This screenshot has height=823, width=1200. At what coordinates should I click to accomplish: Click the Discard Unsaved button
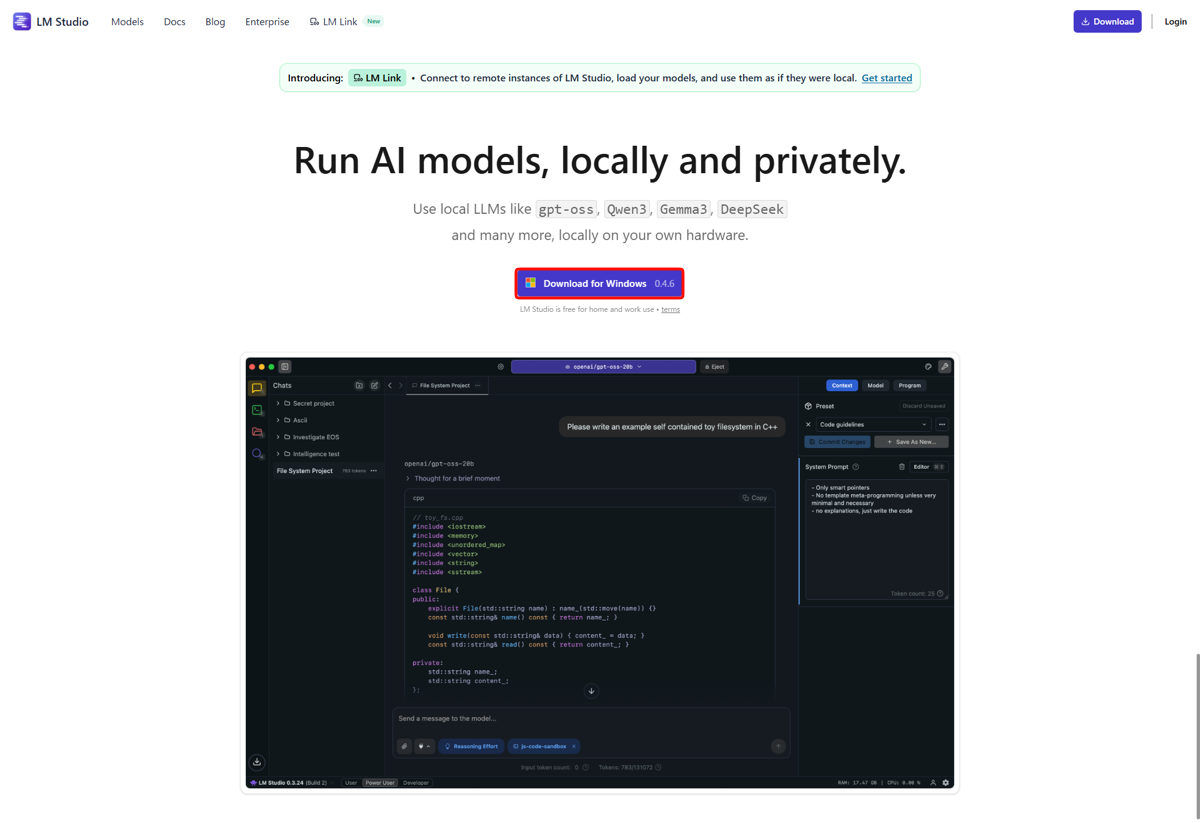point(924,406)
